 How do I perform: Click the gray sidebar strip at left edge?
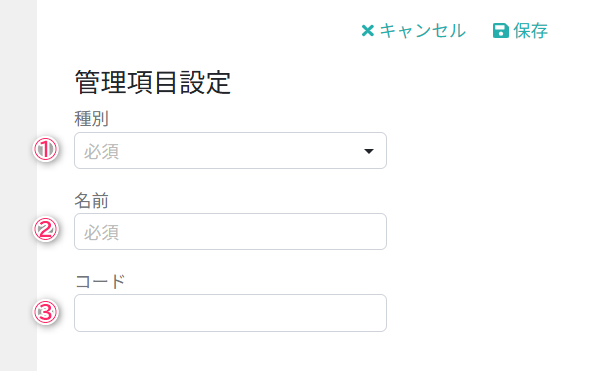(x=18, y=186)
